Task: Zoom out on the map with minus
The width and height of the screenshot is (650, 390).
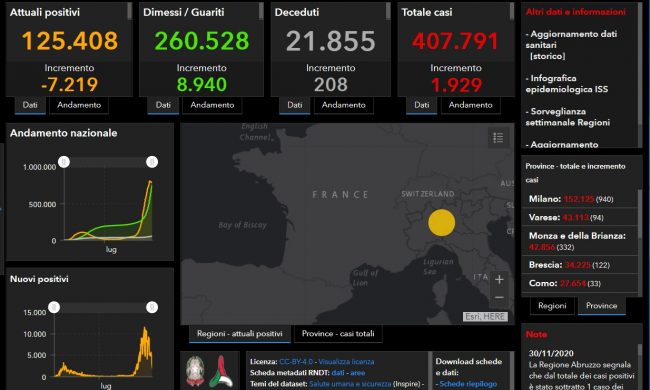Action: [499, 297]
